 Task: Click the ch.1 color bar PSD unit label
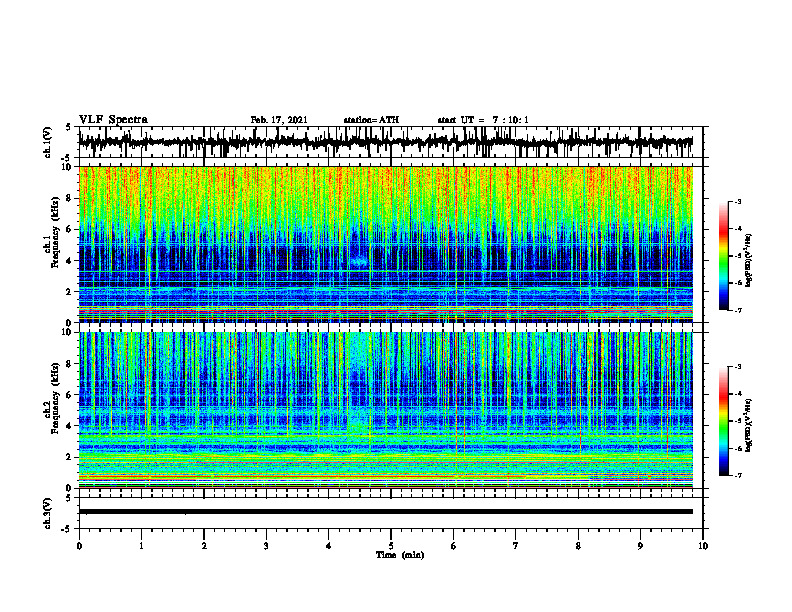(749, 261)
